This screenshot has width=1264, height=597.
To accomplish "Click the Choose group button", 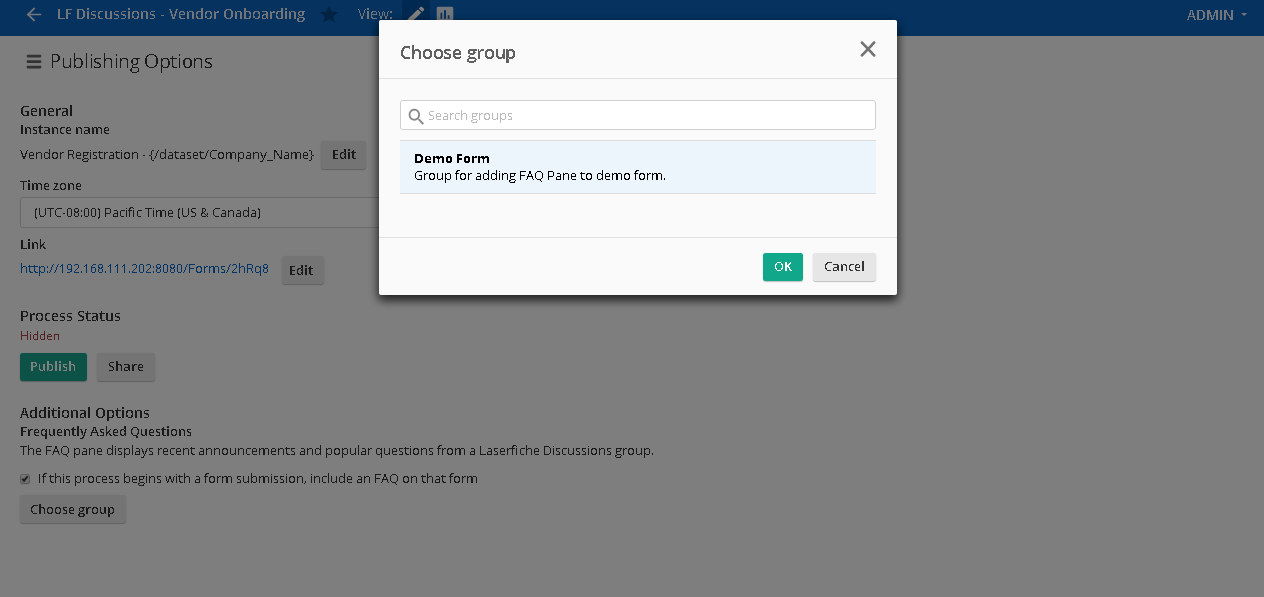I will (72, 510).
